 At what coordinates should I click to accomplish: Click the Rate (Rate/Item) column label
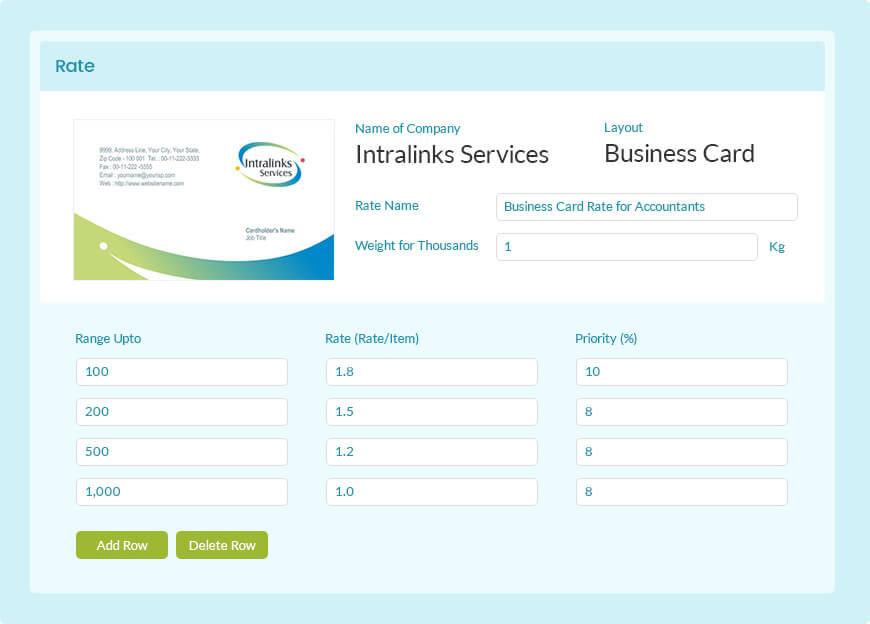point(372,338)
